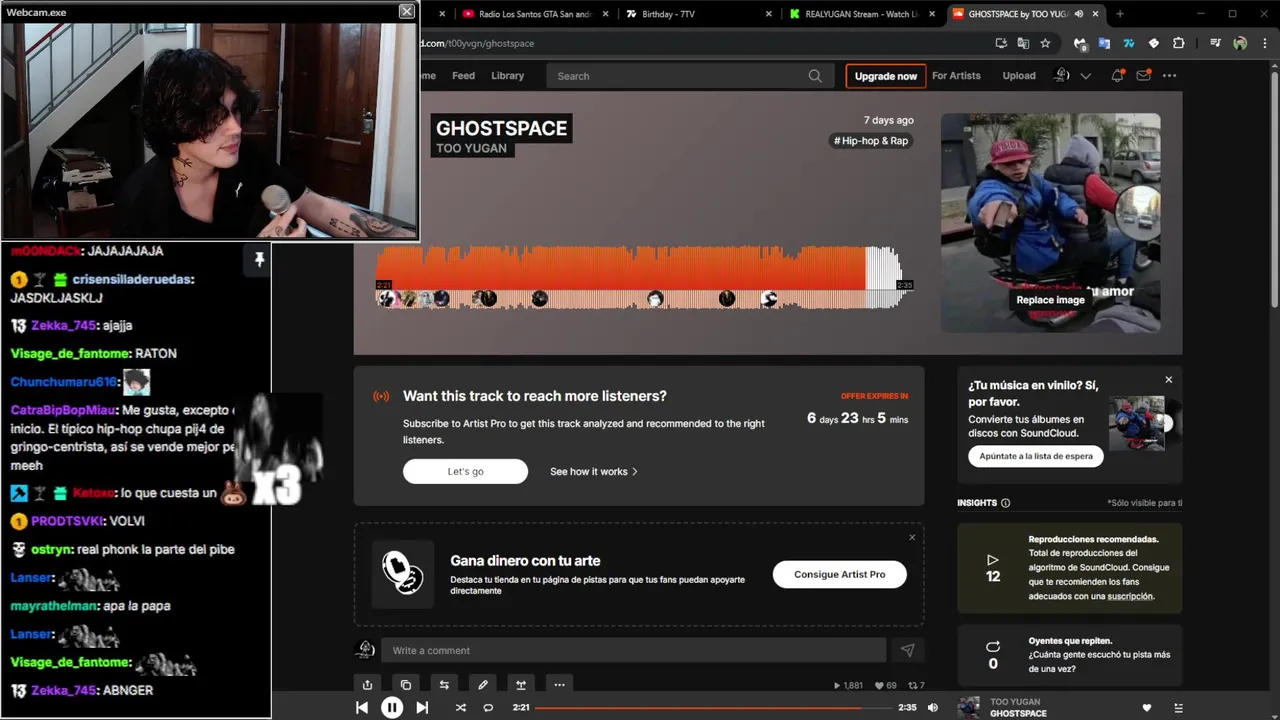Click the Reproducciones recomendadas insight card

pos(1069,568)
